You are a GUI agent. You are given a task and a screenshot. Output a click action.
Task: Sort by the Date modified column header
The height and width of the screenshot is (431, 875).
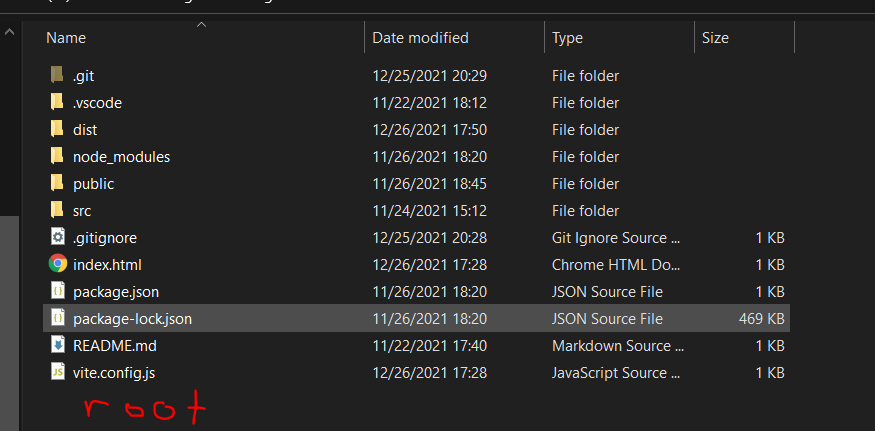pos(420,38)
